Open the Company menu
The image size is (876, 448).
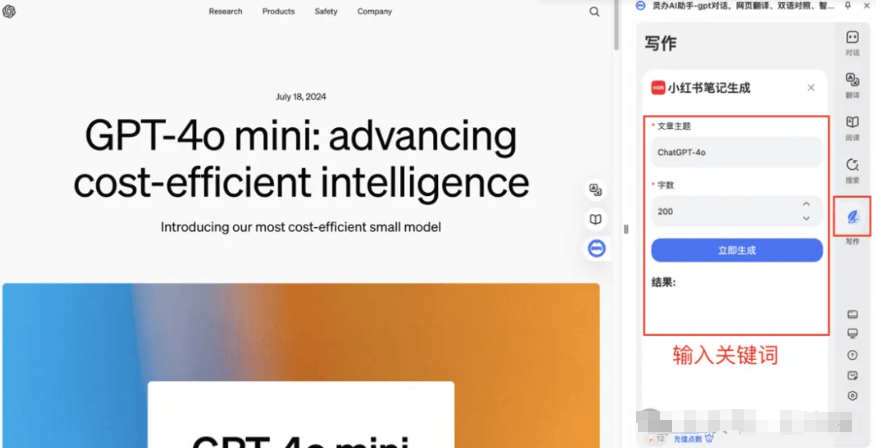(374, 11)
